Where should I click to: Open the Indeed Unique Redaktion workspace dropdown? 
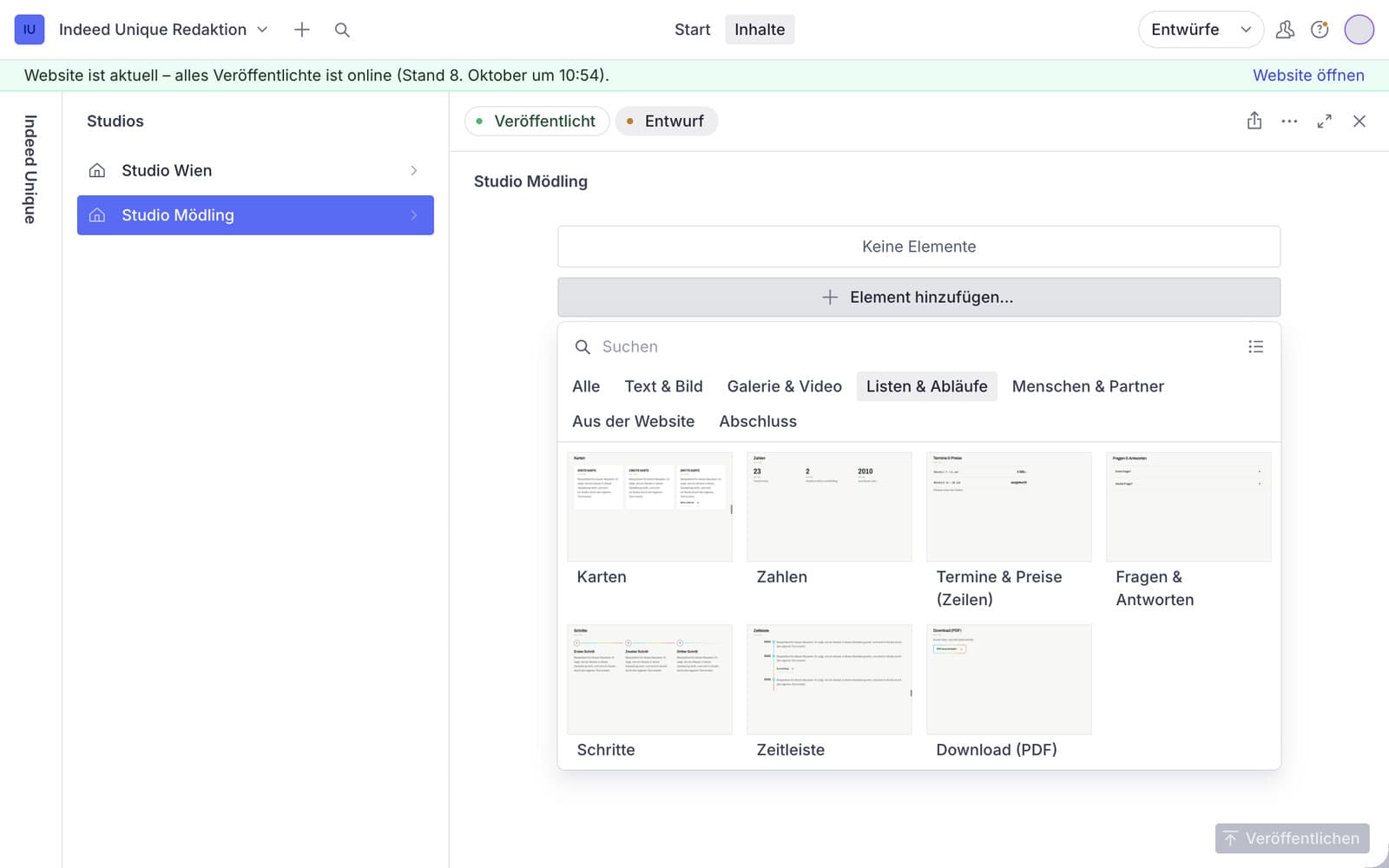163,30
